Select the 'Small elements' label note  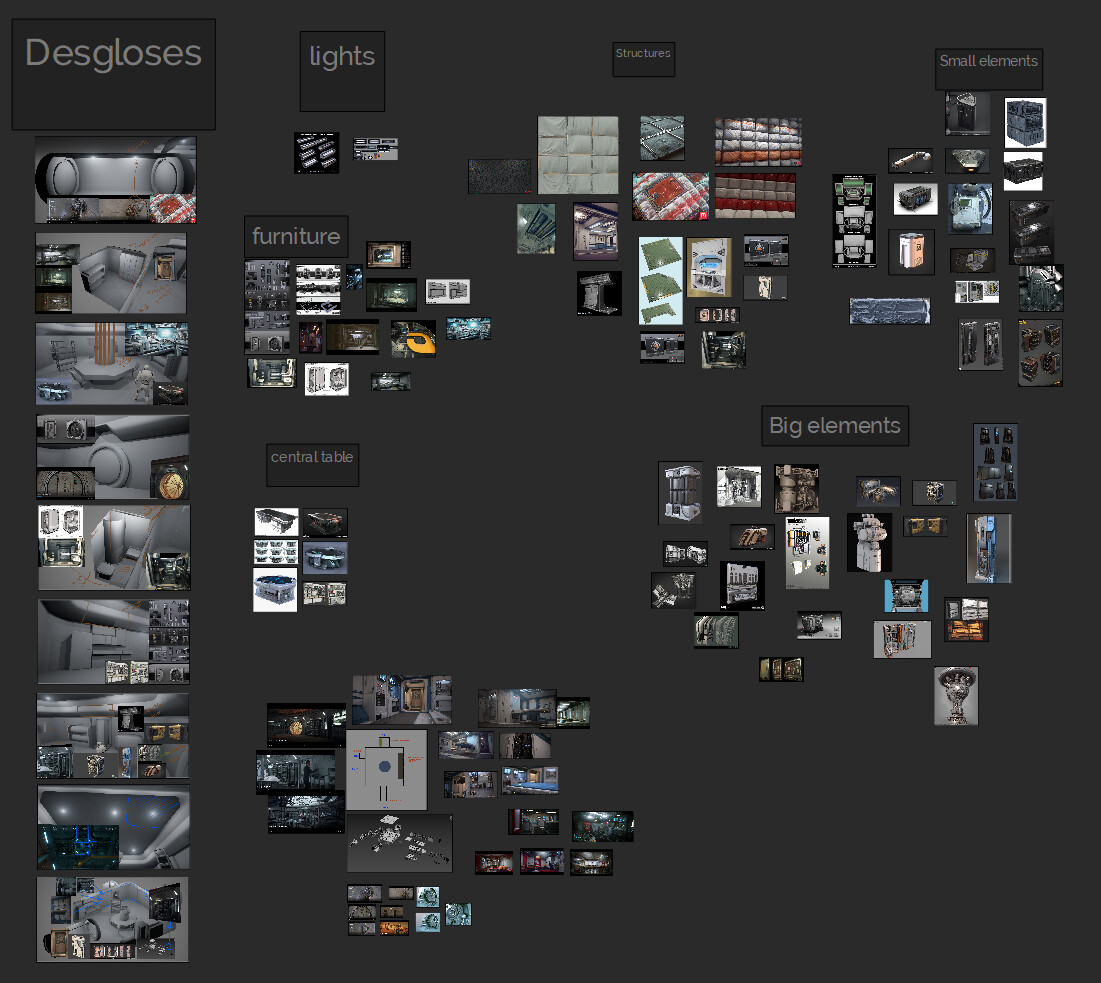click(989, 69)
